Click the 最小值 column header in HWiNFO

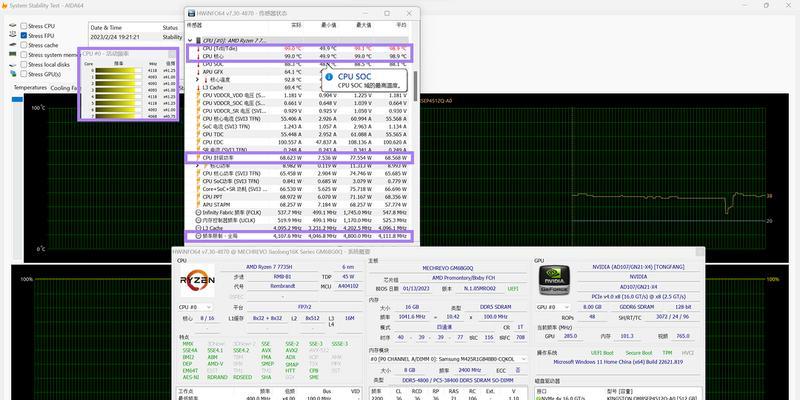point(328,24)
